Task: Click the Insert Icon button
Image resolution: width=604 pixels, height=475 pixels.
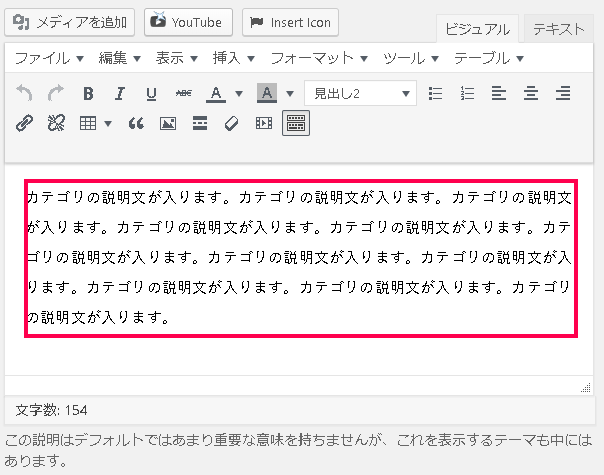Action: 290,21
